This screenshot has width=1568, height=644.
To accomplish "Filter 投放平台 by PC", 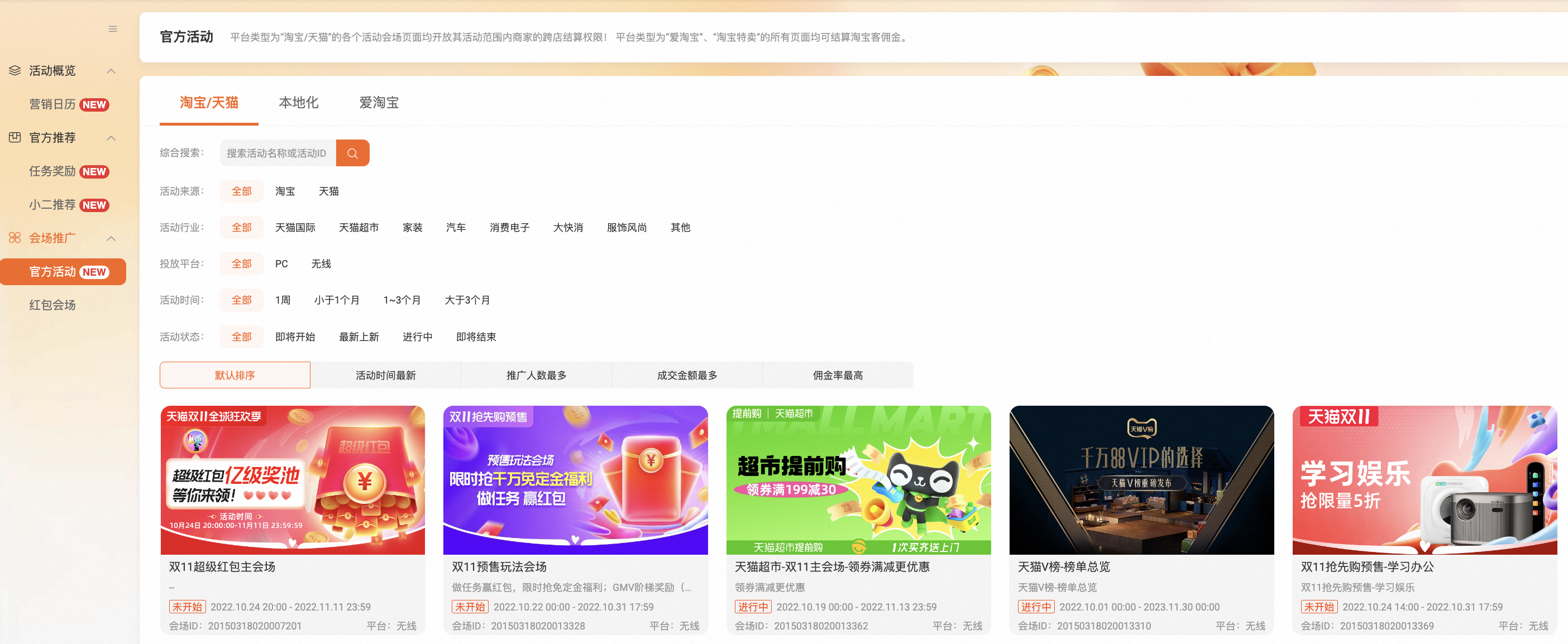I will pyautogui.click(x=281, y=264).
